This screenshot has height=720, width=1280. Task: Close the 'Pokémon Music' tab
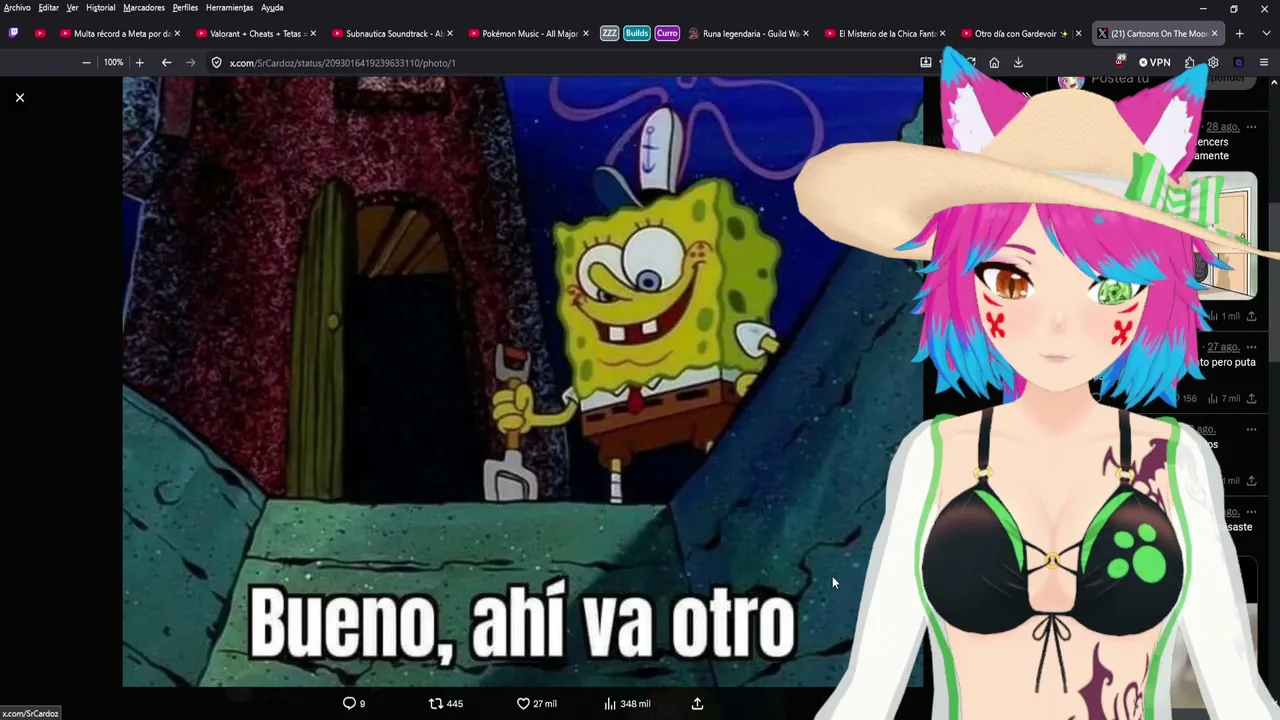(586, 33)
